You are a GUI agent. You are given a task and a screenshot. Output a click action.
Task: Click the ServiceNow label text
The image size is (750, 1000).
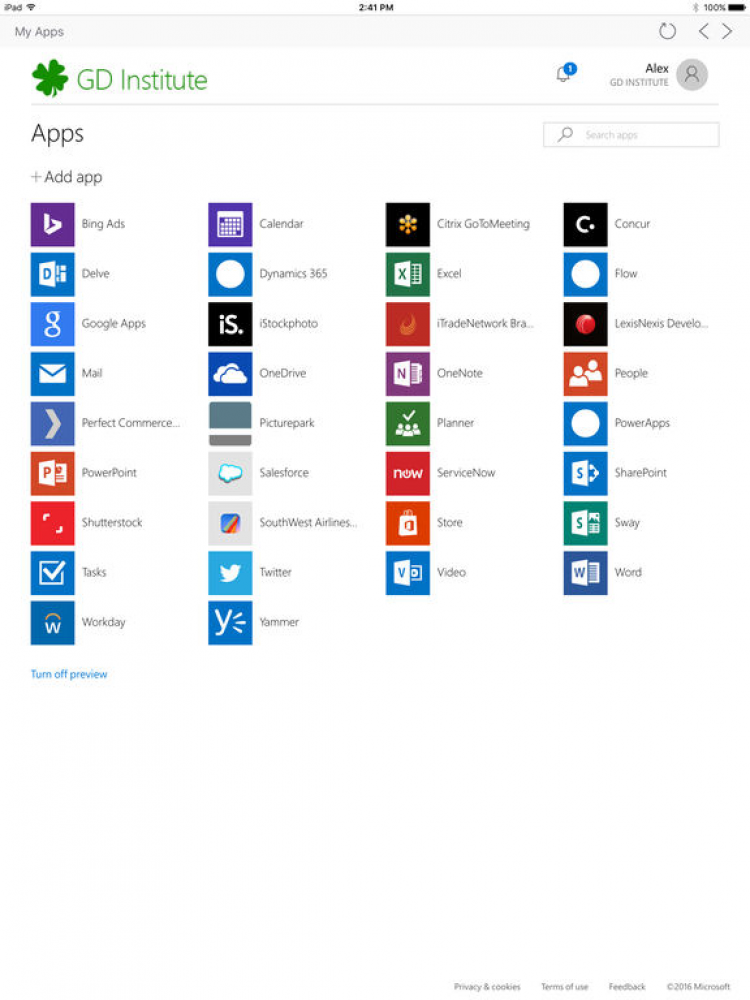466,473
